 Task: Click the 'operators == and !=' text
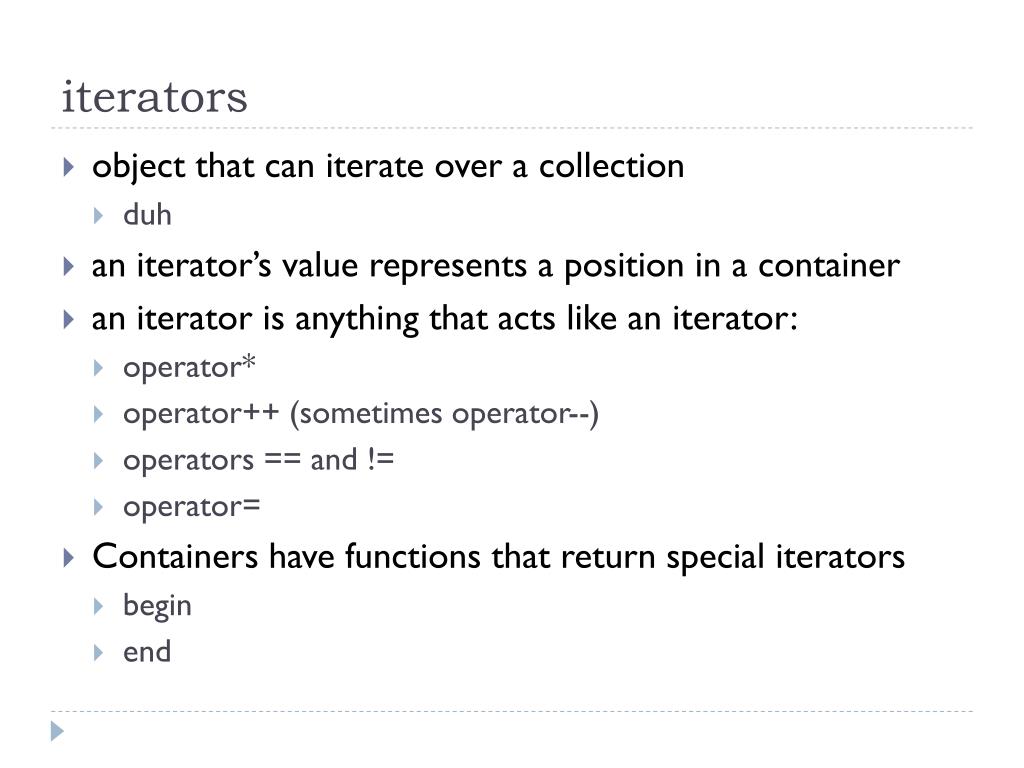[x=259, y=460]
